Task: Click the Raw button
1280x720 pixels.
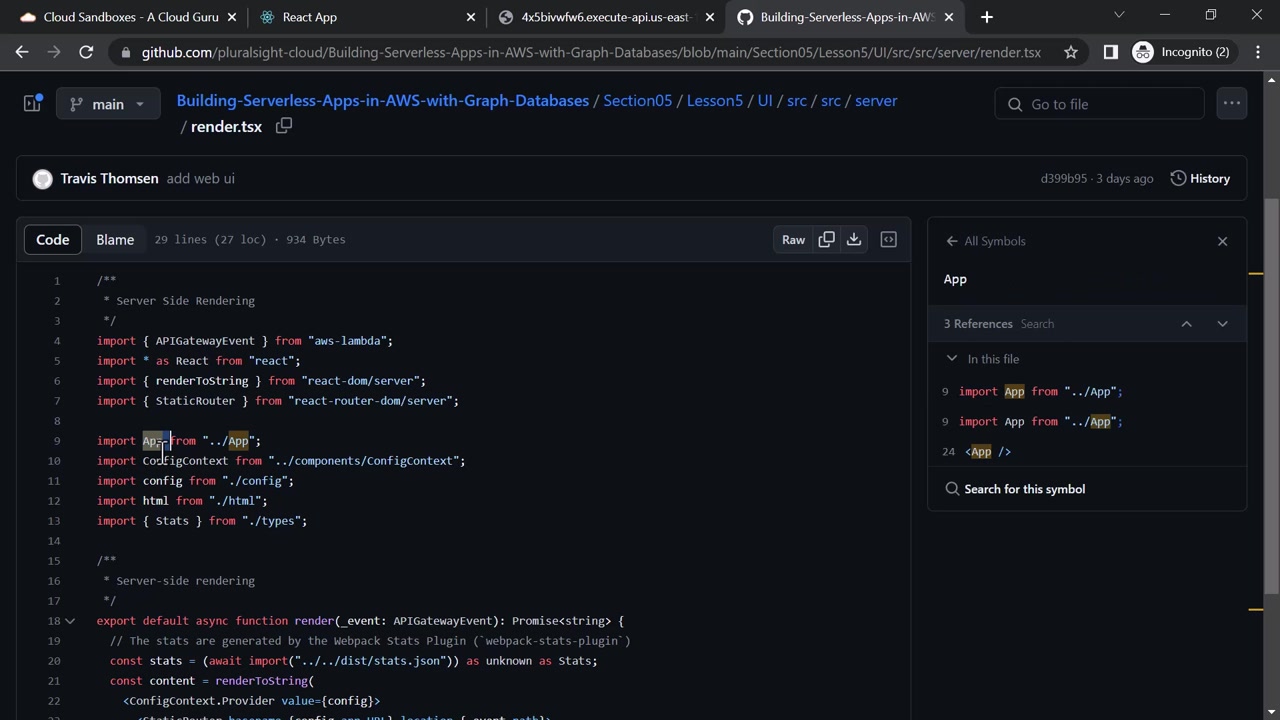Action: [793, 239]
